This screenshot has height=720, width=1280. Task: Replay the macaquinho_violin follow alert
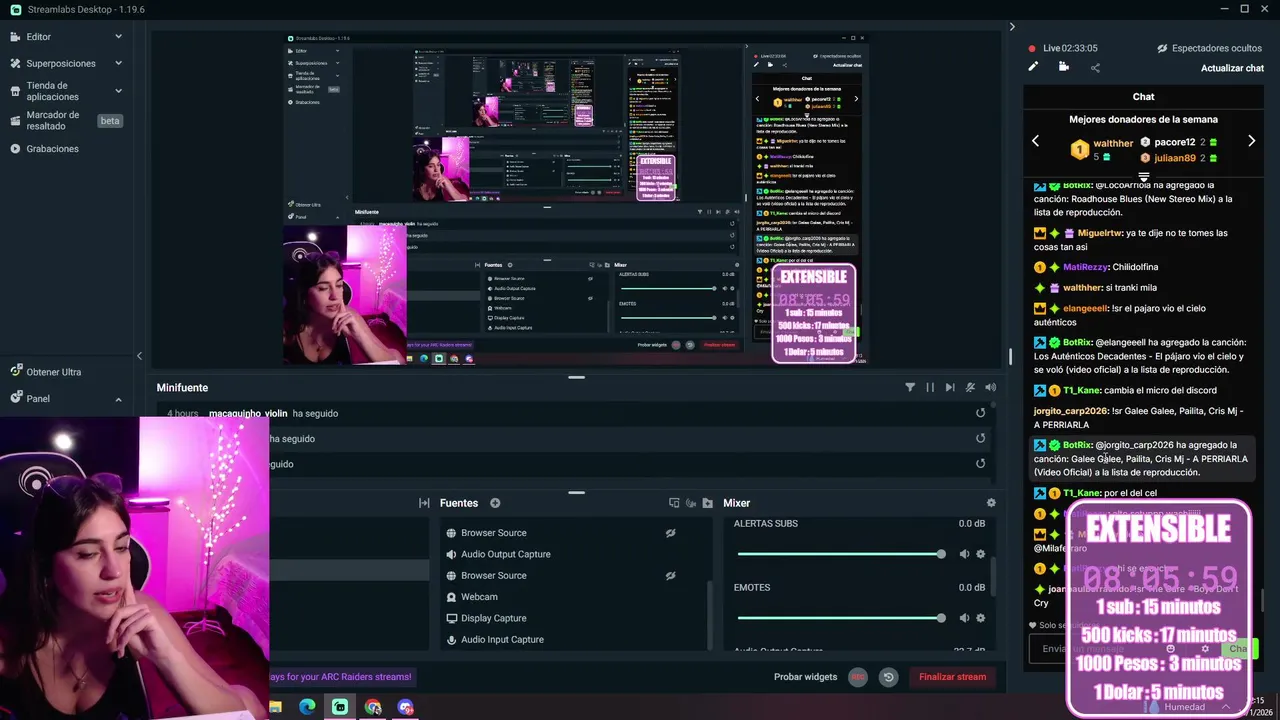980,413
